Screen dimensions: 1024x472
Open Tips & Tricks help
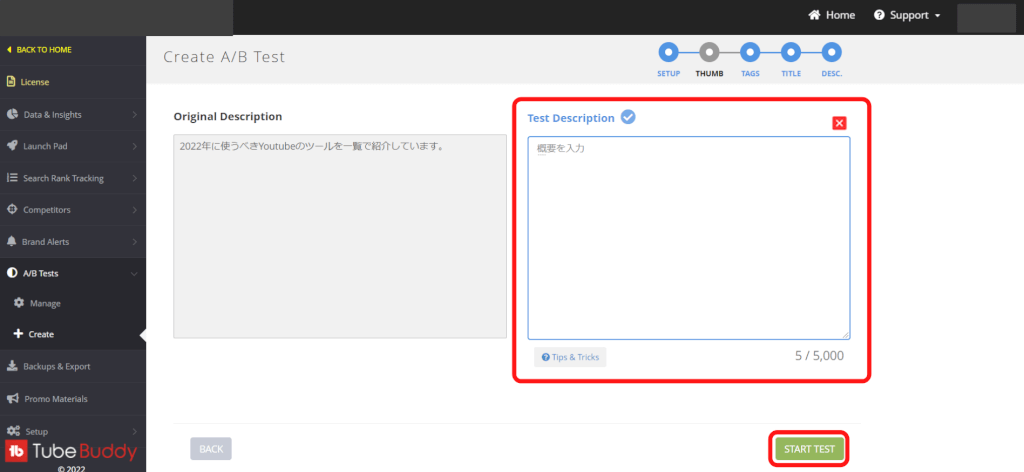(570, 357)
